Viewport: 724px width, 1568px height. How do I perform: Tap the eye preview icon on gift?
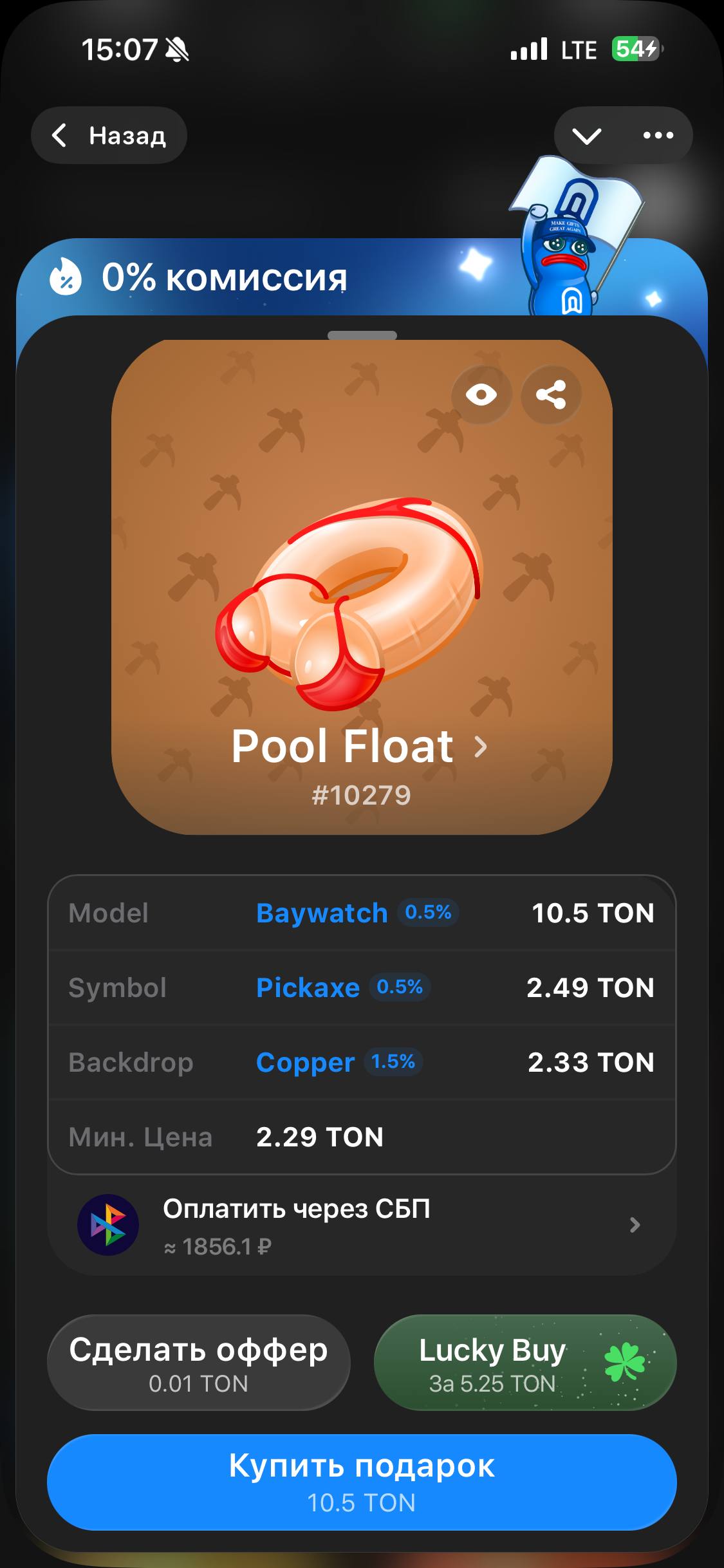pos(481,395)
